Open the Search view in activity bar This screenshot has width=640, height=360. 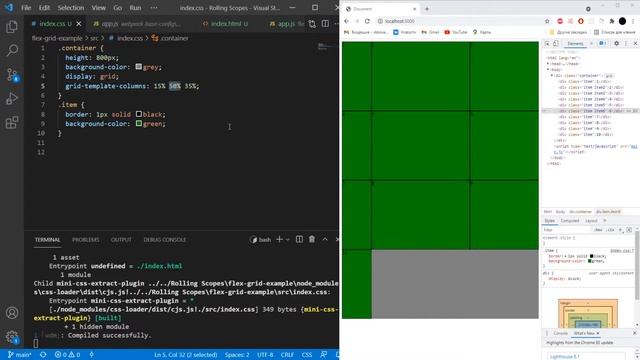click(x=12, y=51)
